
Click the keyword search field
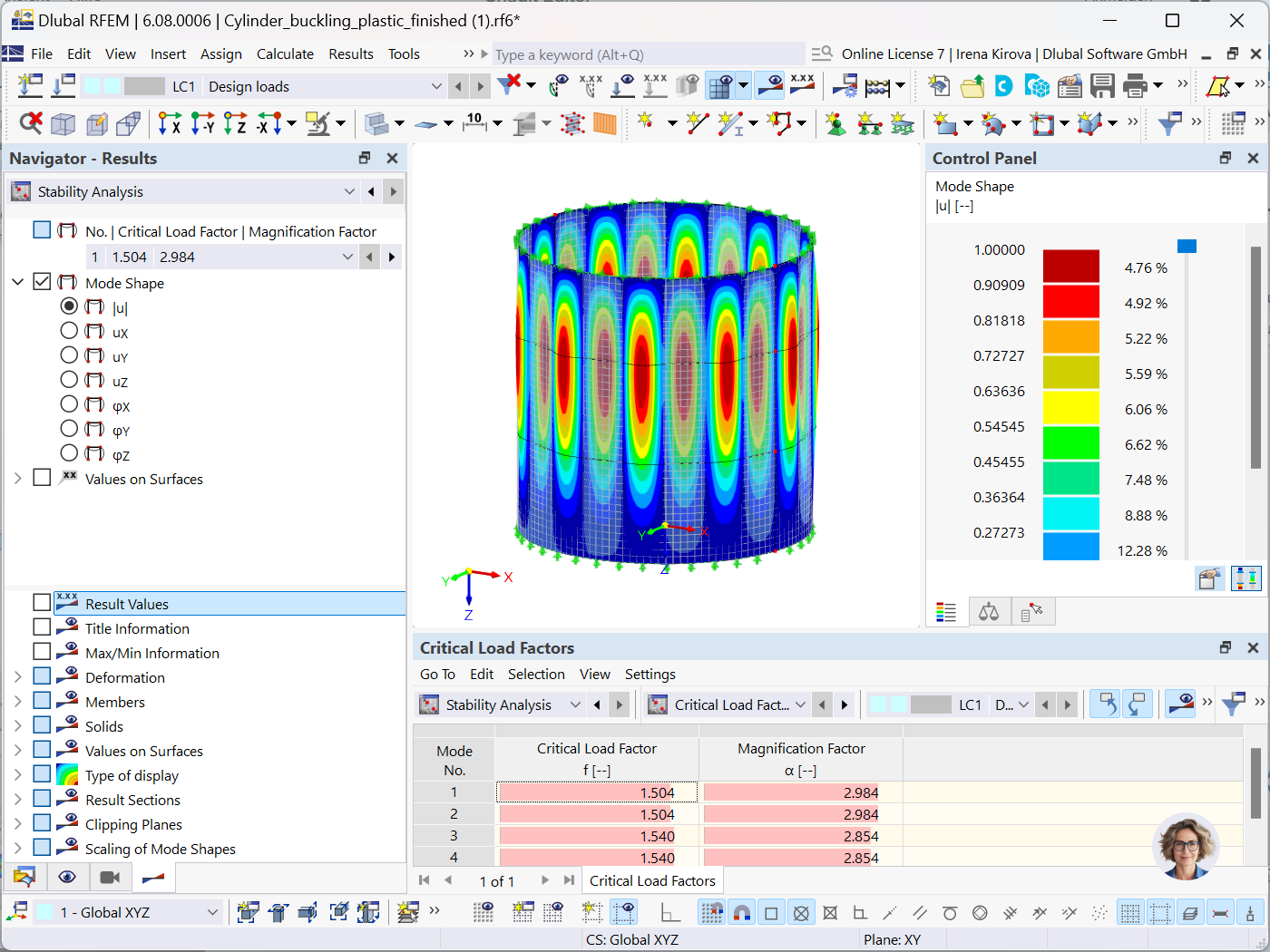644,54
